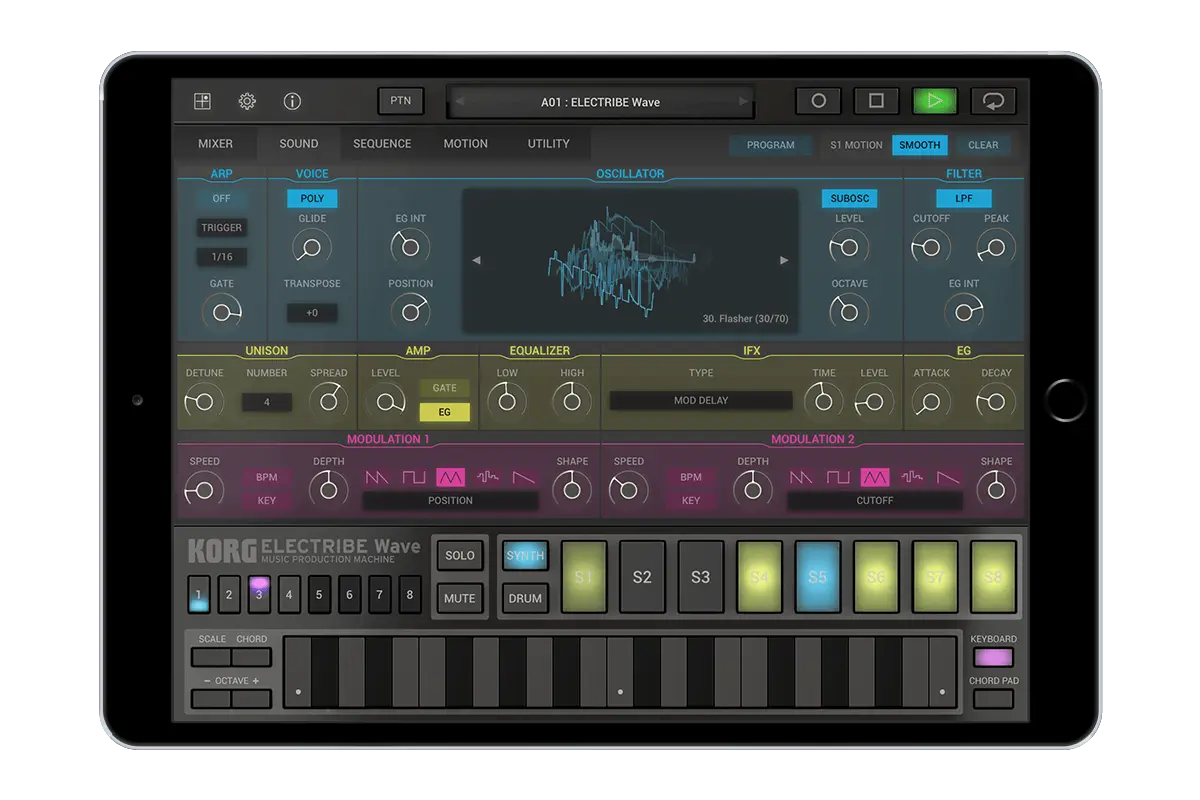1200x800 pixels.
Task: Select square waveform in Modulation 2
Action: click(838, 477)
